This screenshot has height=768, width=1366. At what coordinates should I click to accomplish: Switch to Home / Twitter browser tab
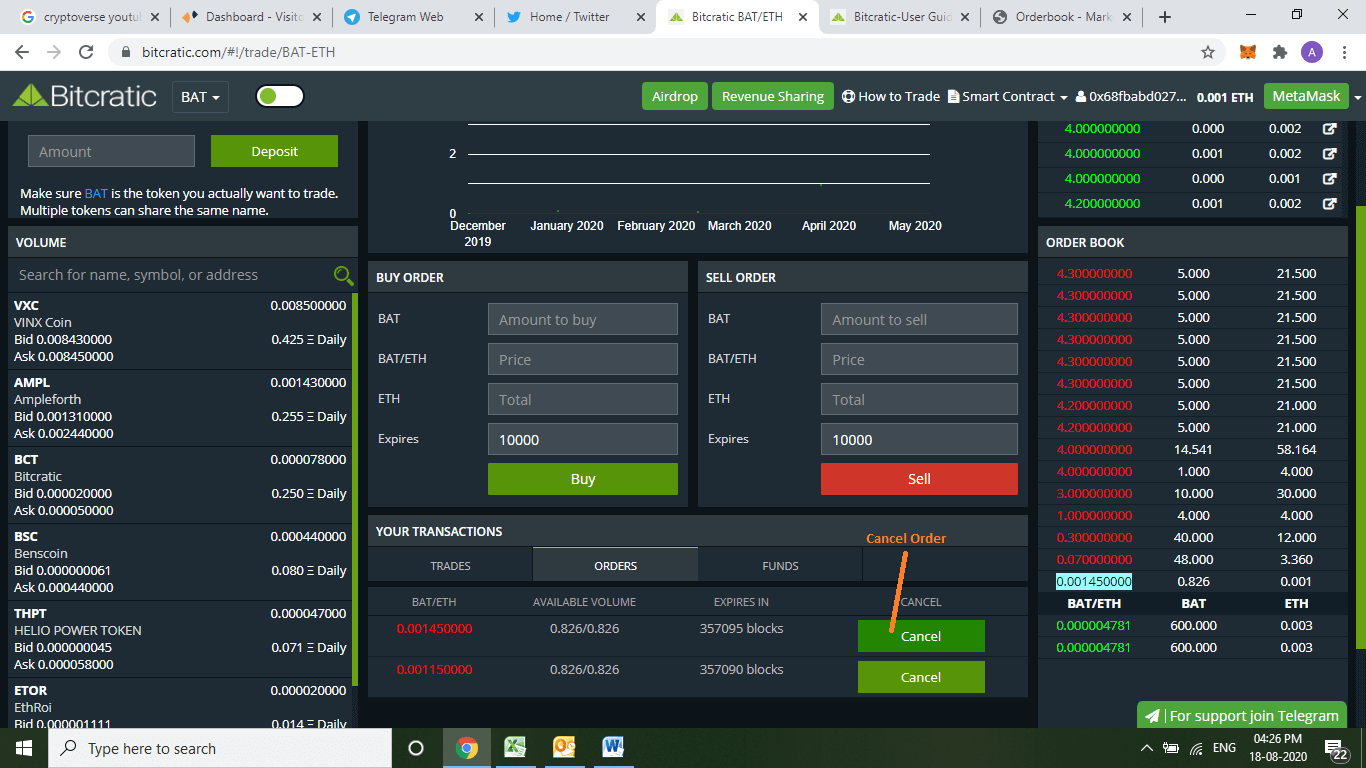(574, 17)
